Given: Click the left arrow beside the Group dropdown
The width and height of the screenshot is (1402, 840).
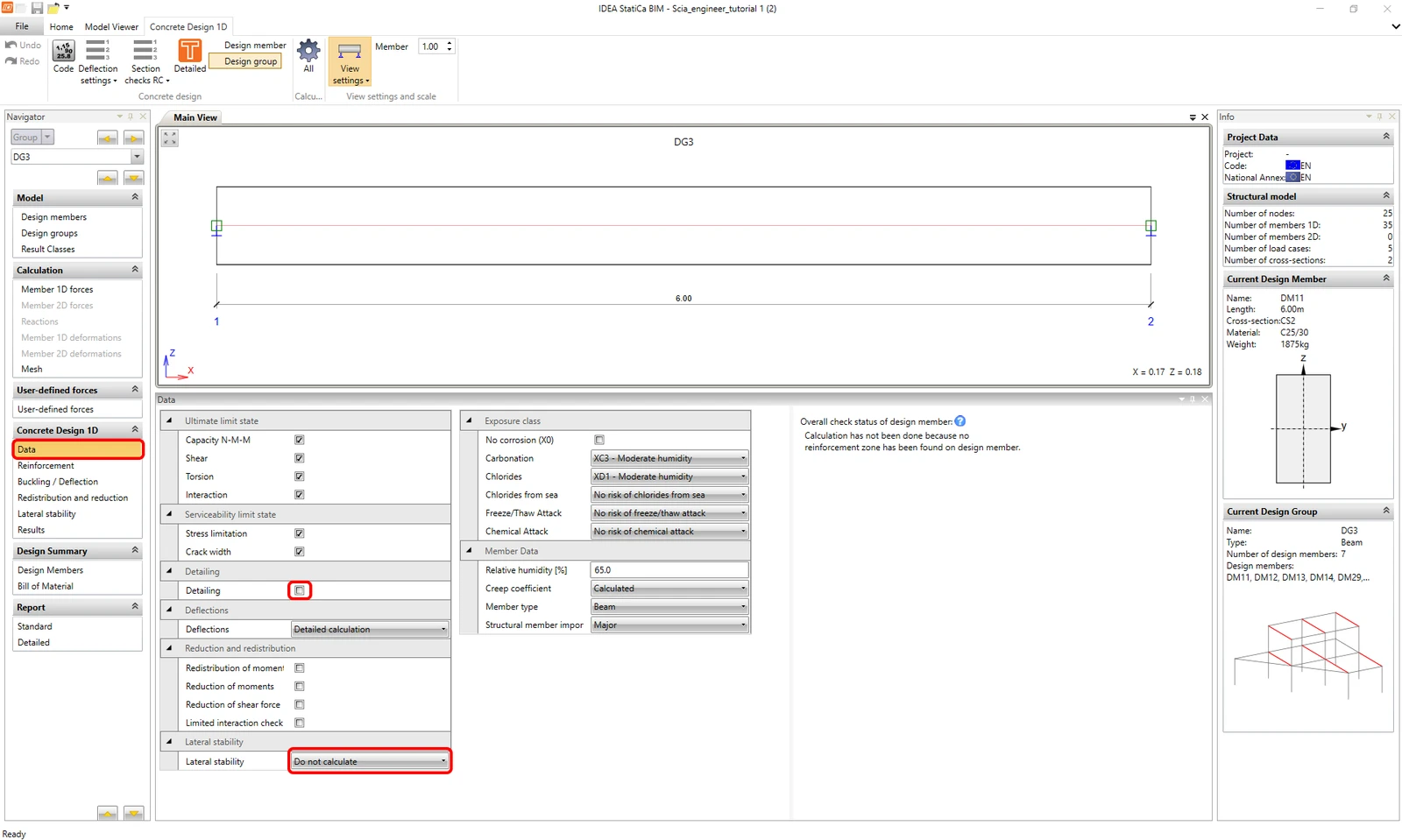Looking at the screenshot, I should pos(108,138).
